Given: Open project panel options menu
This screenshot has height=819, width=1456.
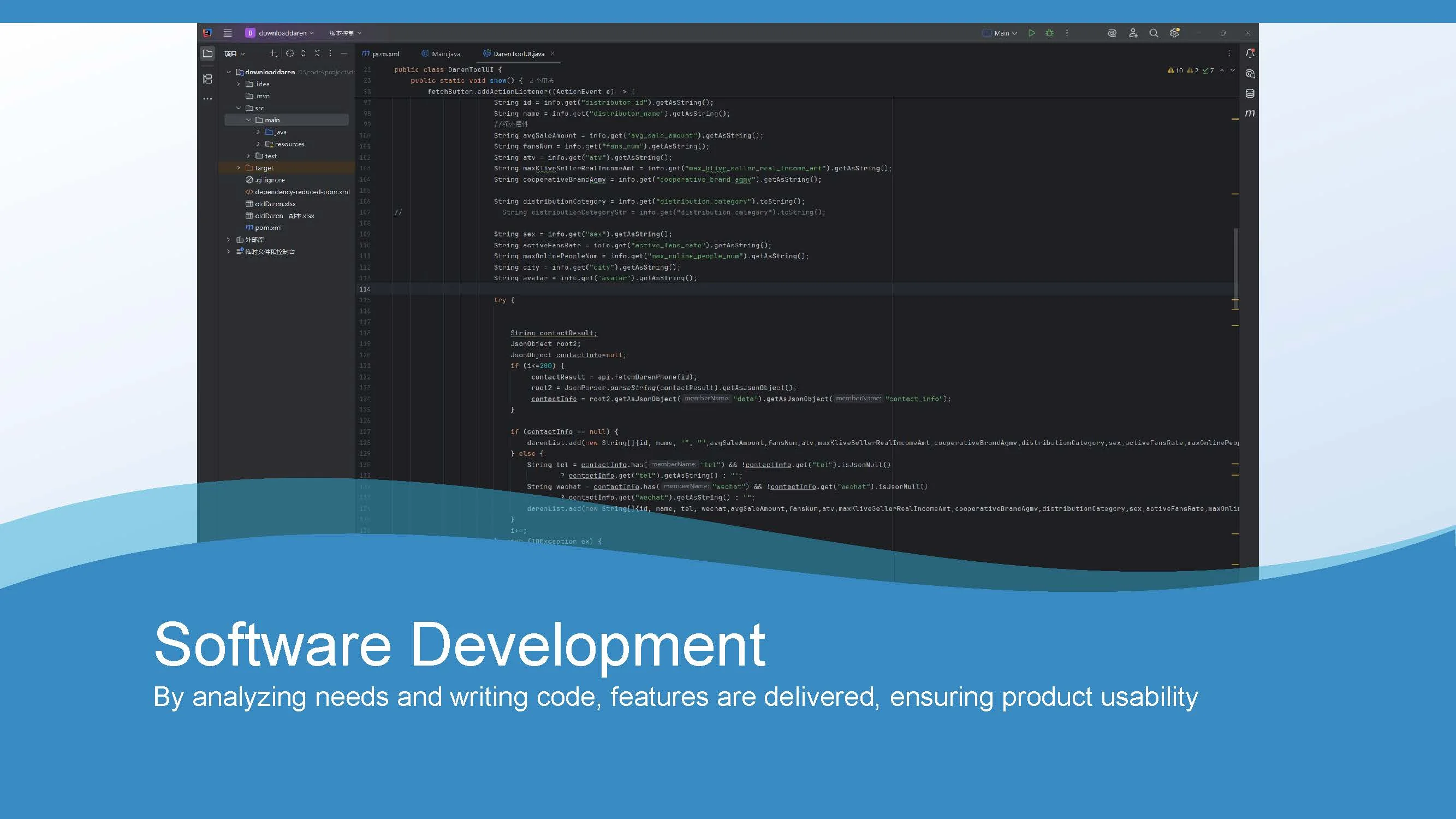Looking at the screenshot, I should (330, 53).
